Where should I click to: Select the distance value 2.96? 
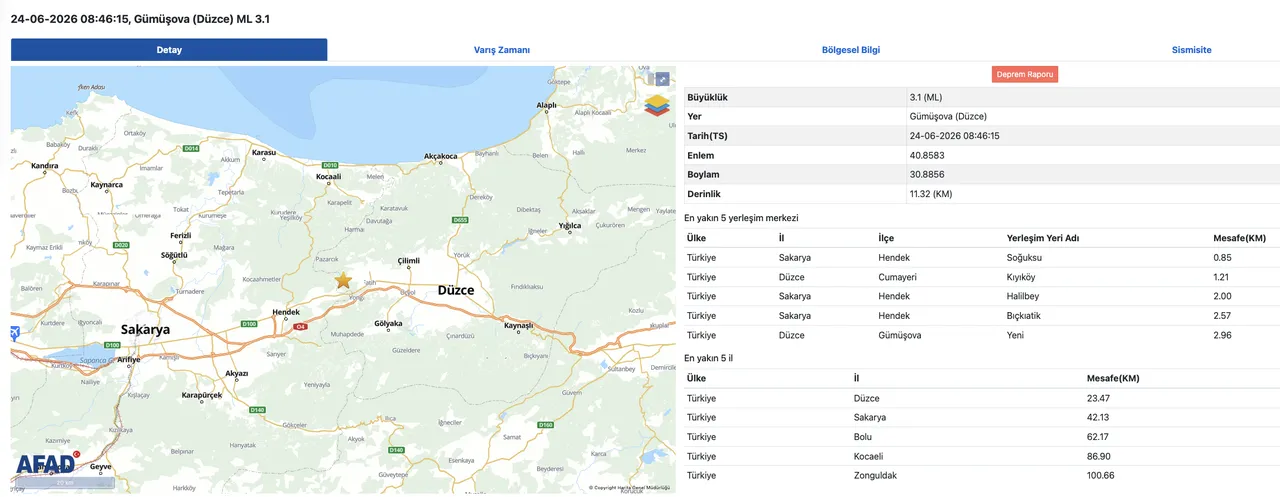point(1222,335)
